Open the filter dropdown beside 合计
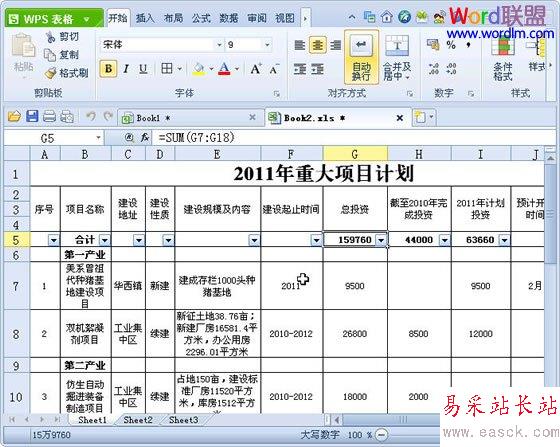This screenshot has height=447, width=560. coord(105,240)
